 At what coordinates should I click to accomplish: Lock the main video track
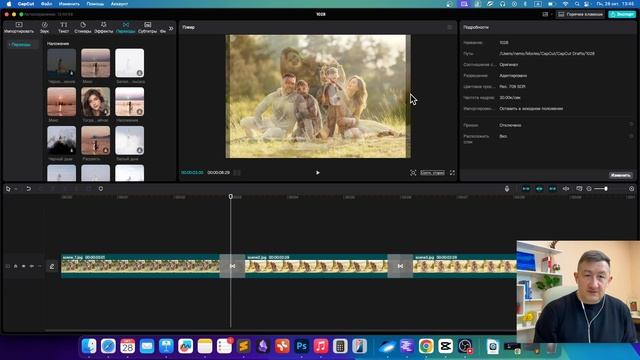(x=16, y=266)
